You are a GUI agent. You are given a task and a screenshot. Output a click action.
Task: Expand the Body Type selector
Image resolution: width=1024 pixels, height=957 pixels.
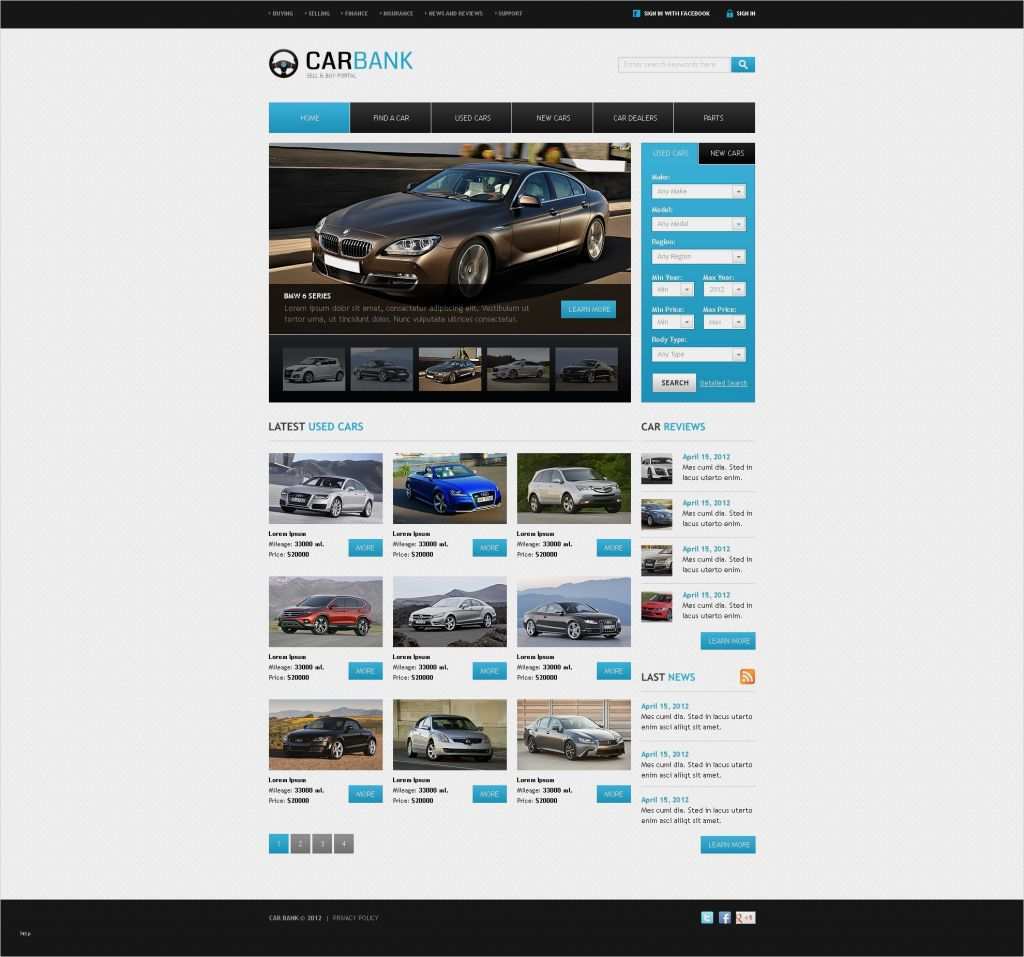pyautogui.click(x=698, y=354)
